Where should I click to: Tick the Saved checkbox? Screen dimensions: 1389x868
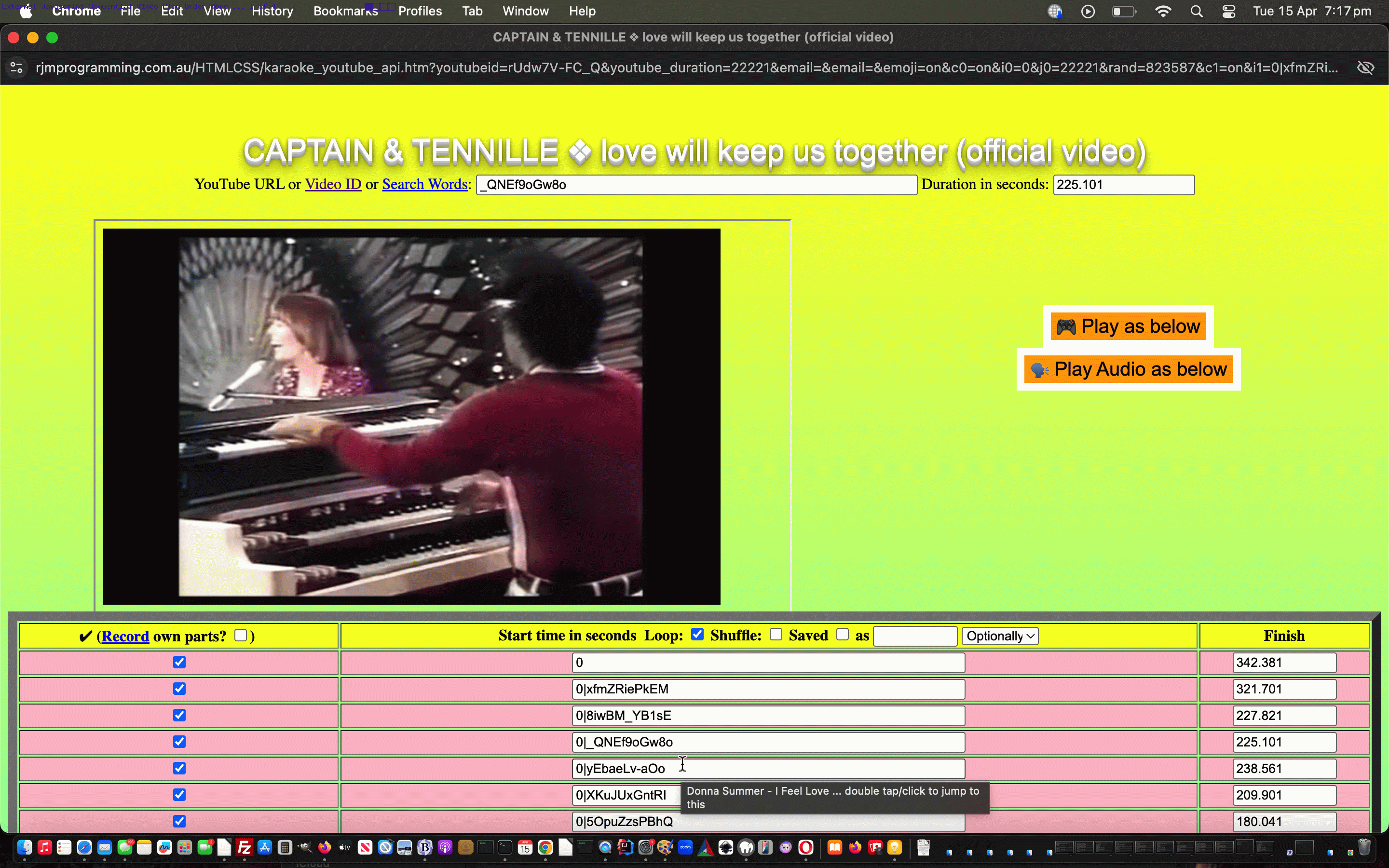tap(843, 634)
